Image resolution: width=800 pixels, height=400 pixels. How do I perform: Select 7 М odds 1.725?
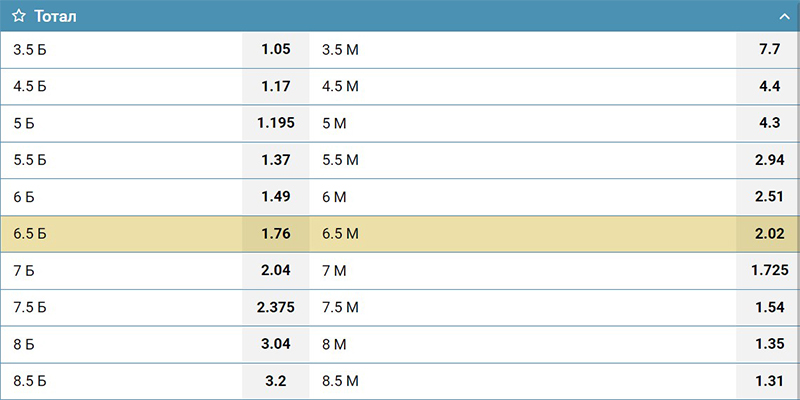768,270
